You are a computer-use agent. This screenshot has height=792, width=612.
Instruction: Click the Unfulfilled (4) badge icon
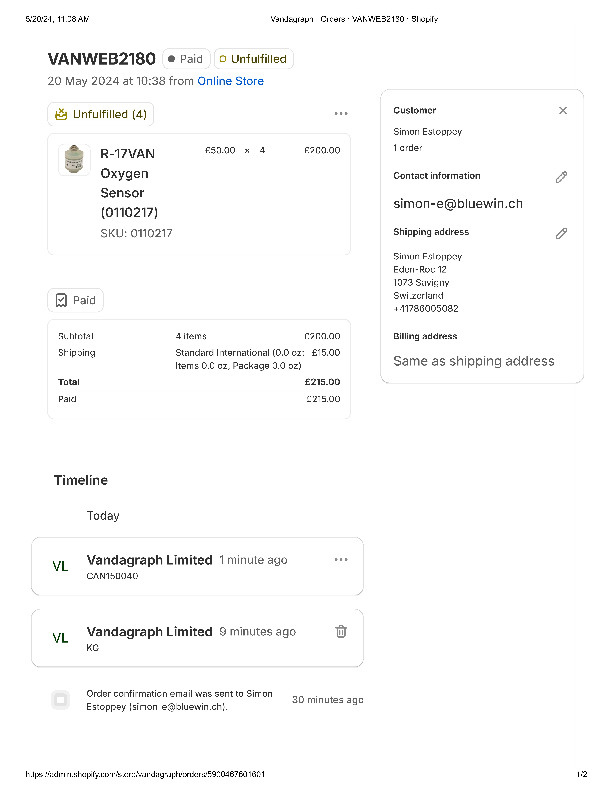pyautogui.click(x=61, y=114)
